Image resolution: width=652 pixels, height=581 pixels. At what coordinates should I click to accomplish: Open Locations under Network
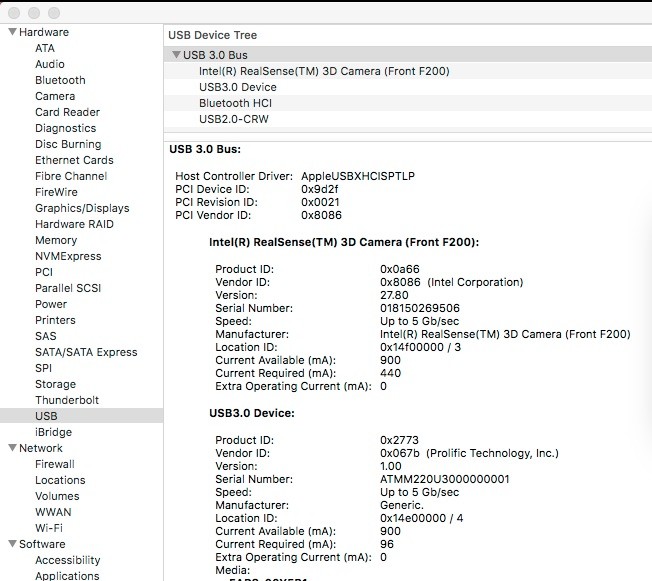pyautogui.click(x=60, y=480)
